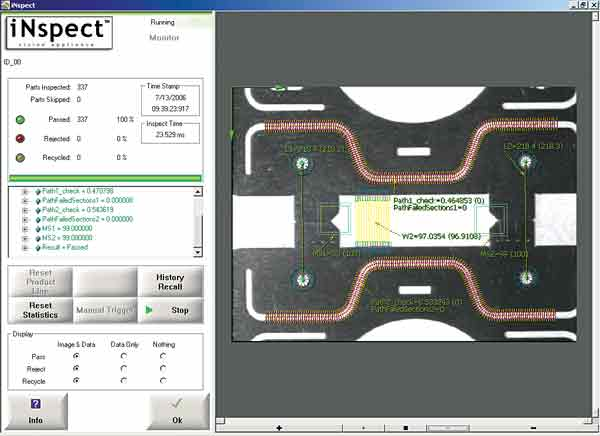Click the plus zoom icon below image

277,429
